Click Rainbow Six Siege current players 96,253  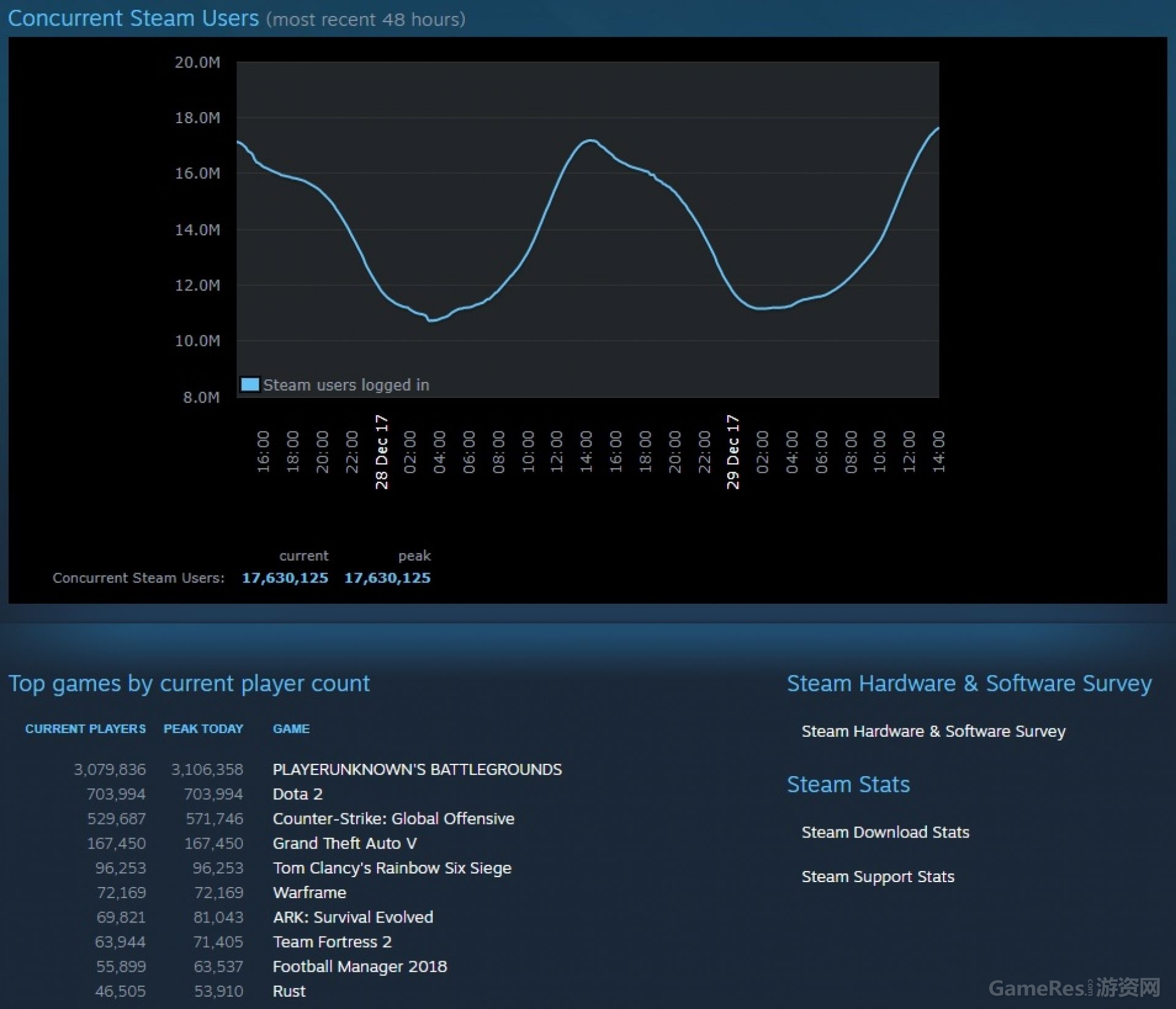[120, 868]
